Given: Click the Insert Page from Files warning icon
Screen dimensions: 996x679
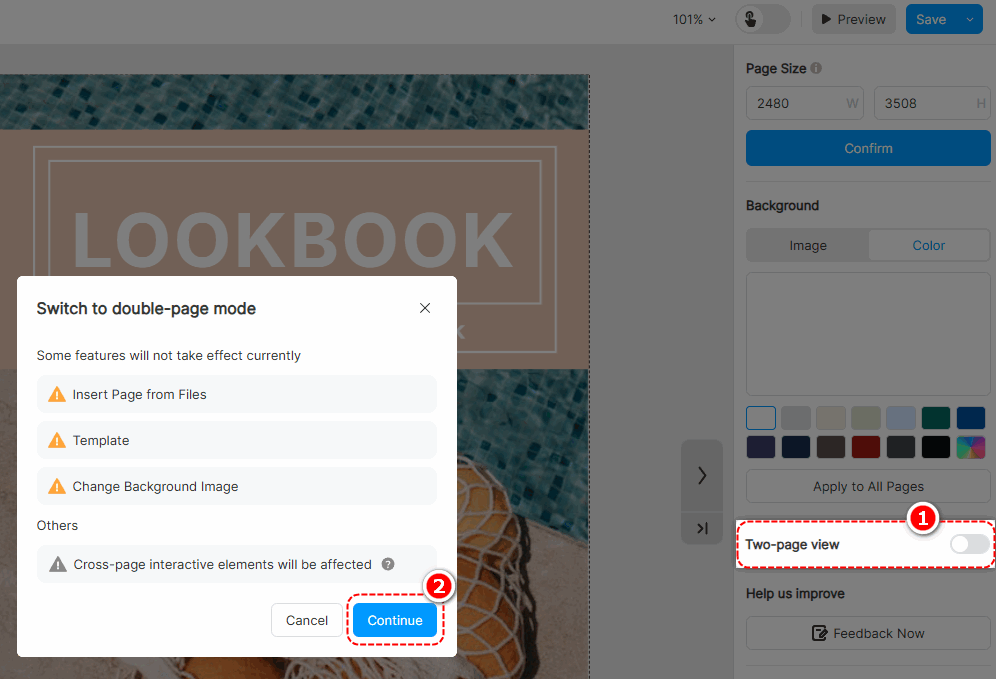Looking at the screenshot, I should pyautogui.click(x=57, y=394).
